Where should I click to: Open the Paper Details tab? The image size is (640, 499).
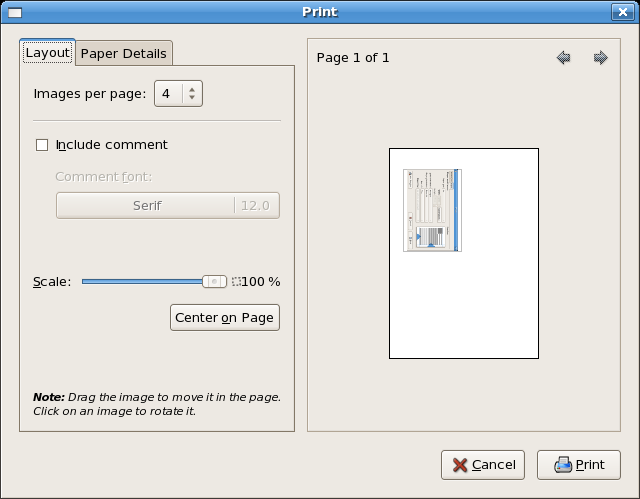click(124, 53)
